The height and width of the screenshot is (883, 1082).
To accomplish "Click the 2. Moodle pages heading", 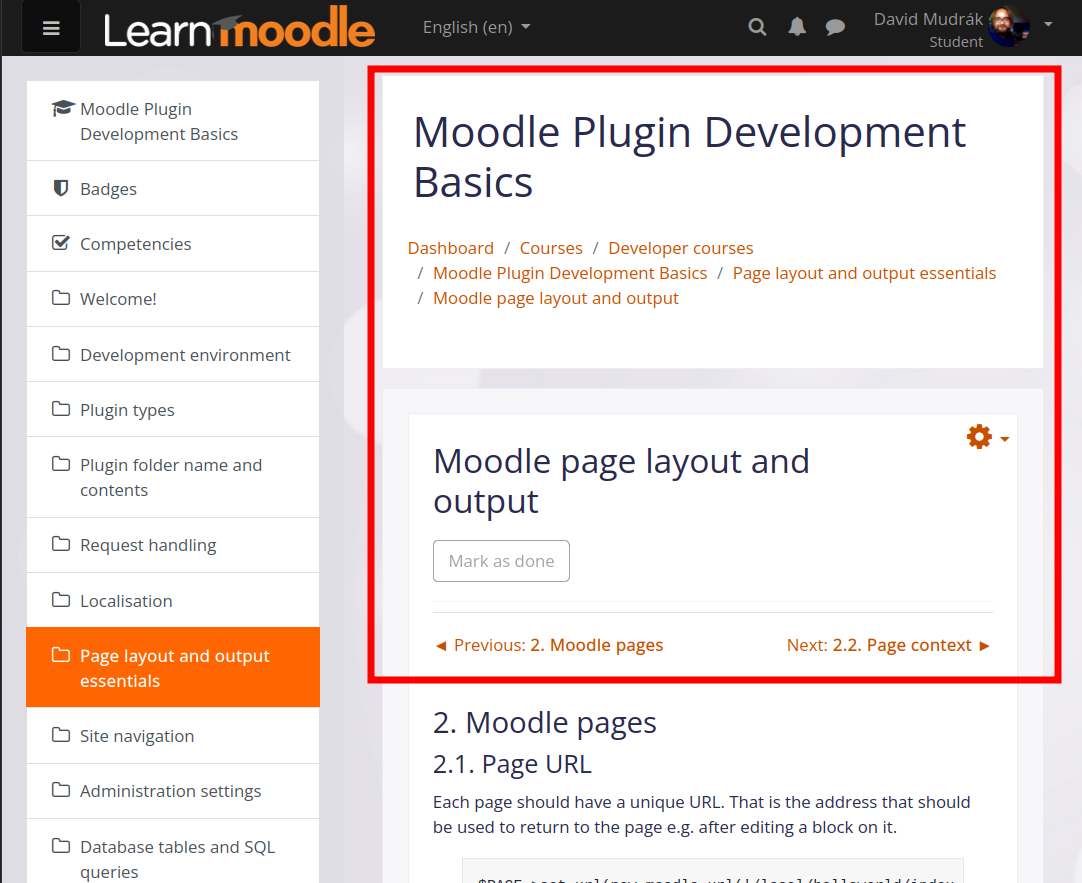I will 544,723.
